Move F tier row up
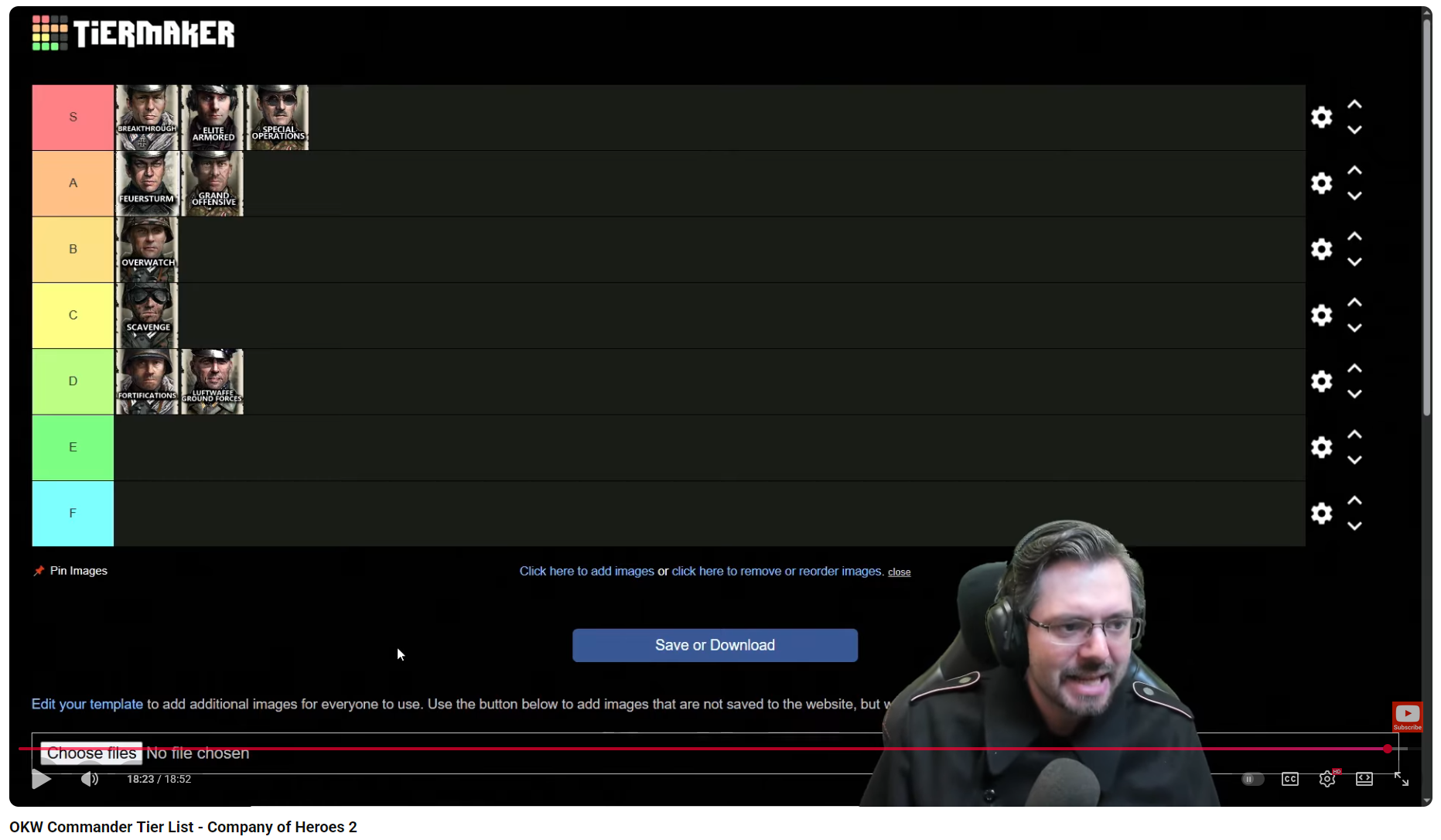This screenshot has width=1441, height=840. click(x=1354, y=500)
